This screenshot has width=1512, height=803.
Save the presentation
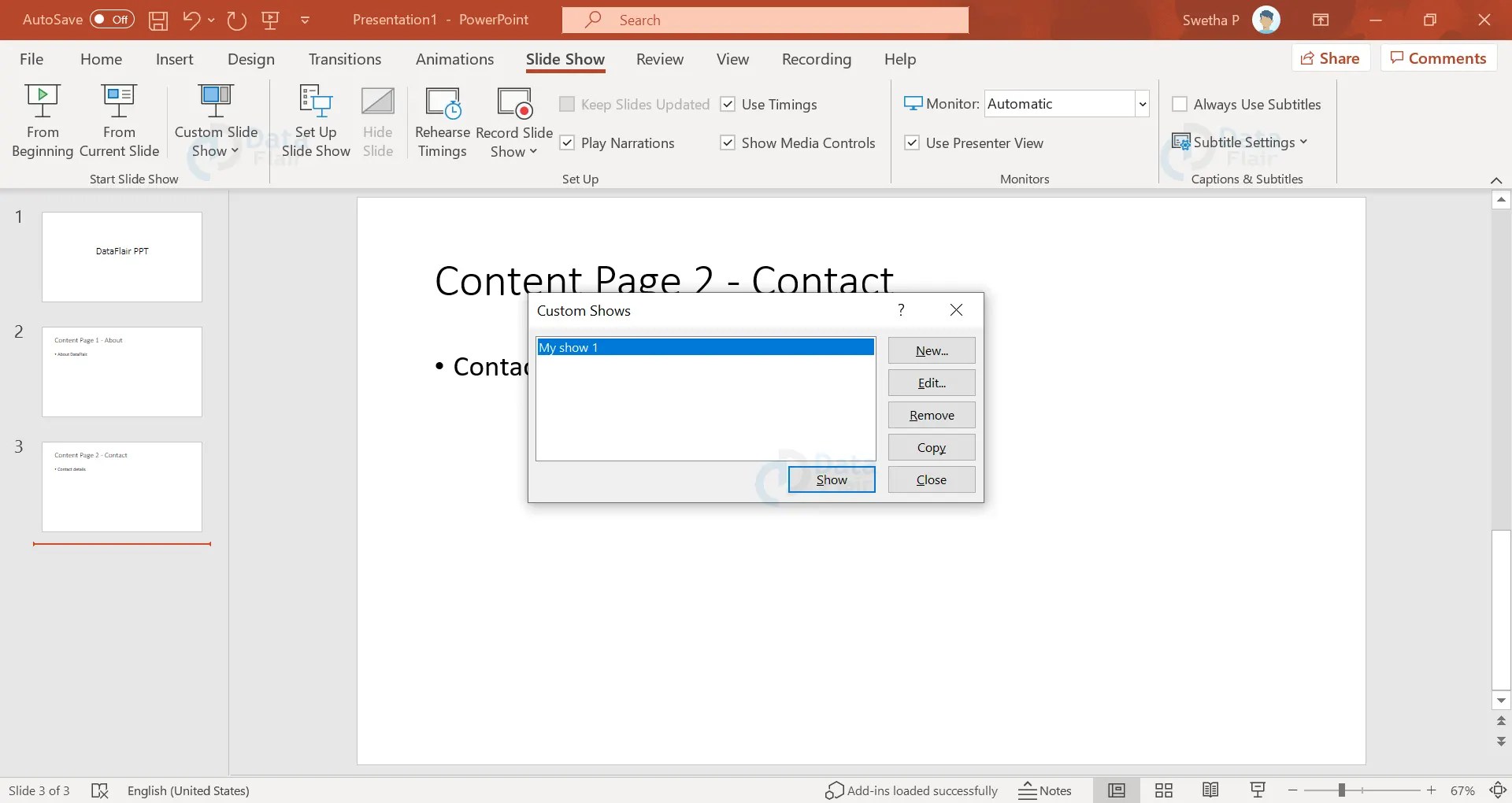click(x=157, y=20)
